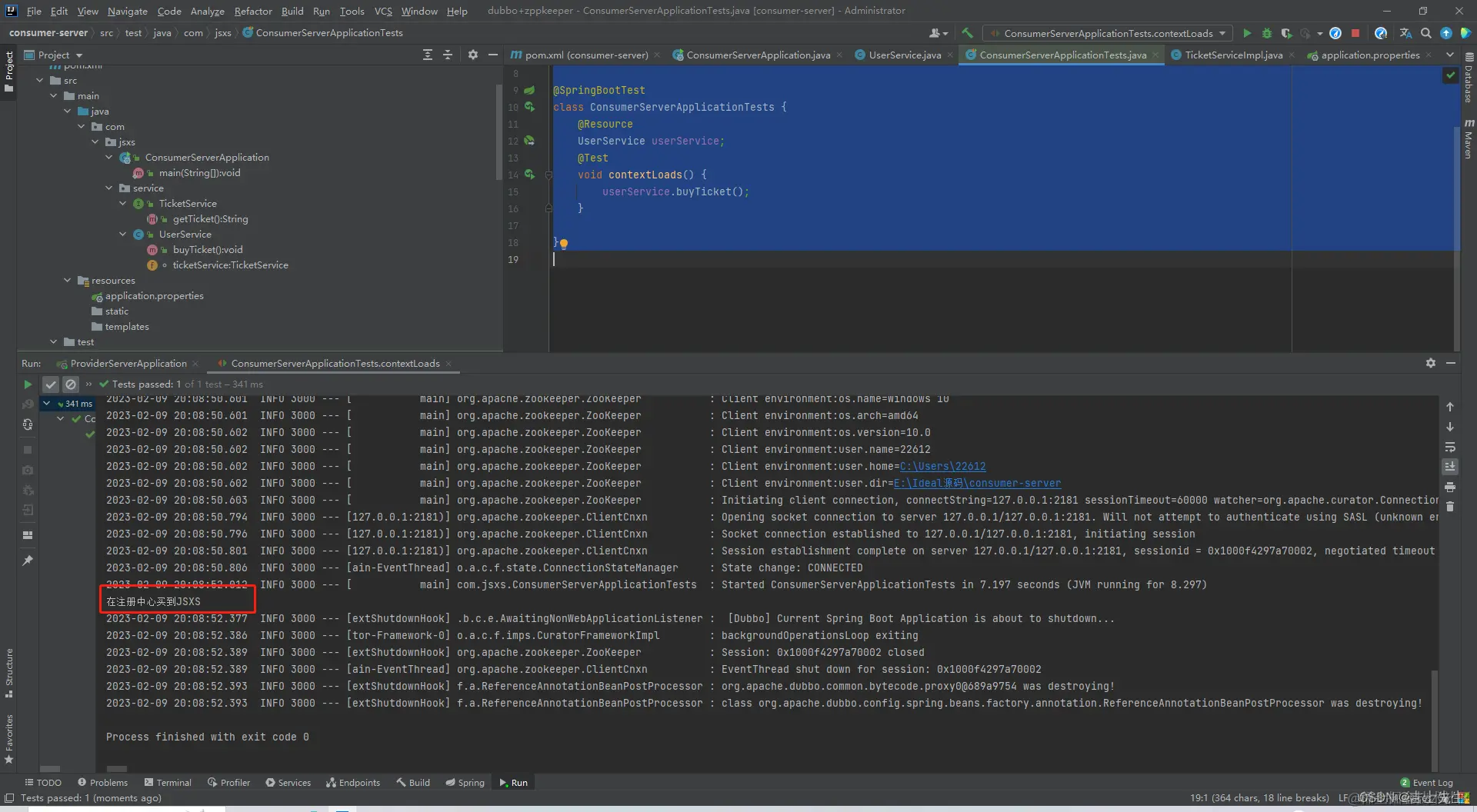Hide the Project tool window

click(x=492, y=55)
